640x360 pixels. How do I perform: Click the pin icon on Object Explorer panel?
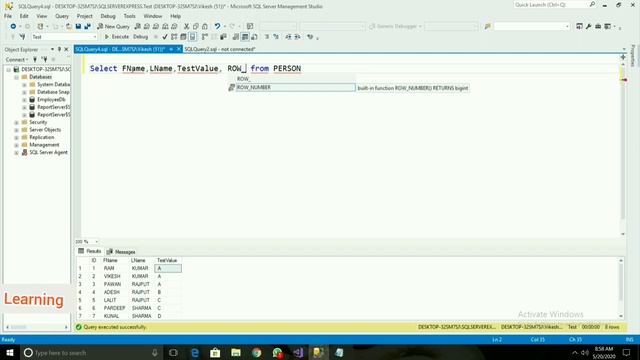coord(59,49)
